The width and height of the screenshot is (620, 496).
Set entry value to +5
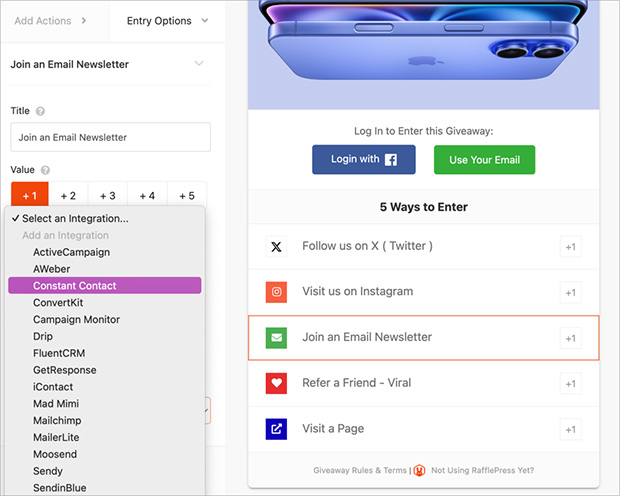tap(187, 195)
